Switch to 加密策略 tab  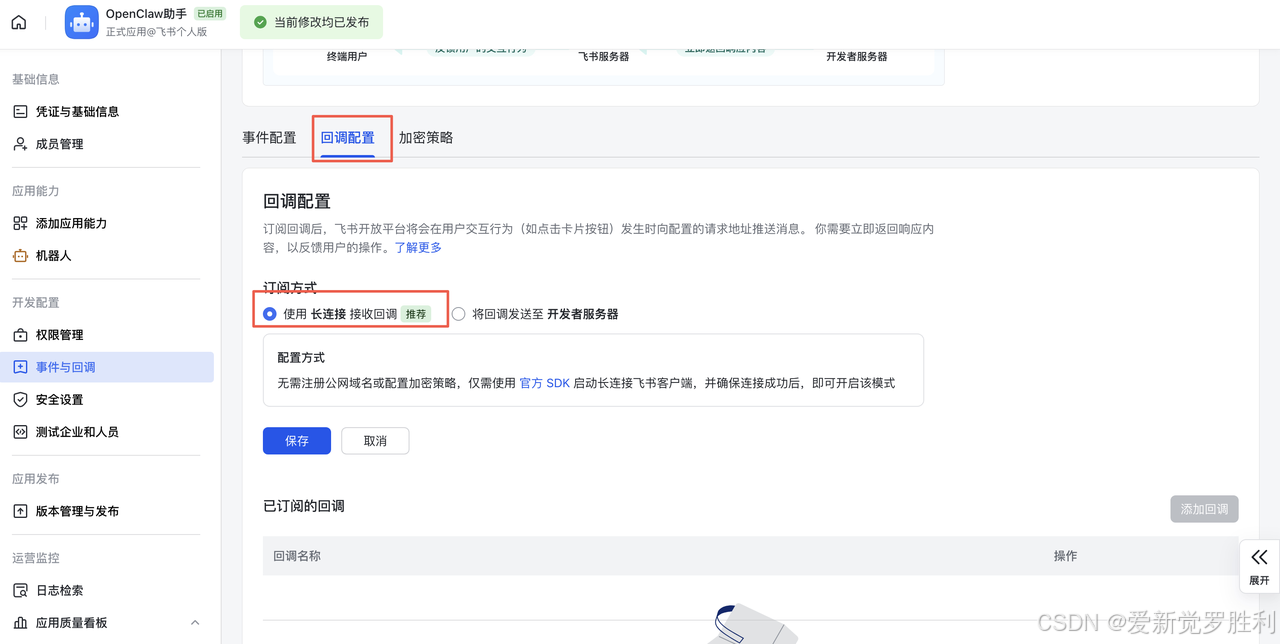tap(426, 138)
